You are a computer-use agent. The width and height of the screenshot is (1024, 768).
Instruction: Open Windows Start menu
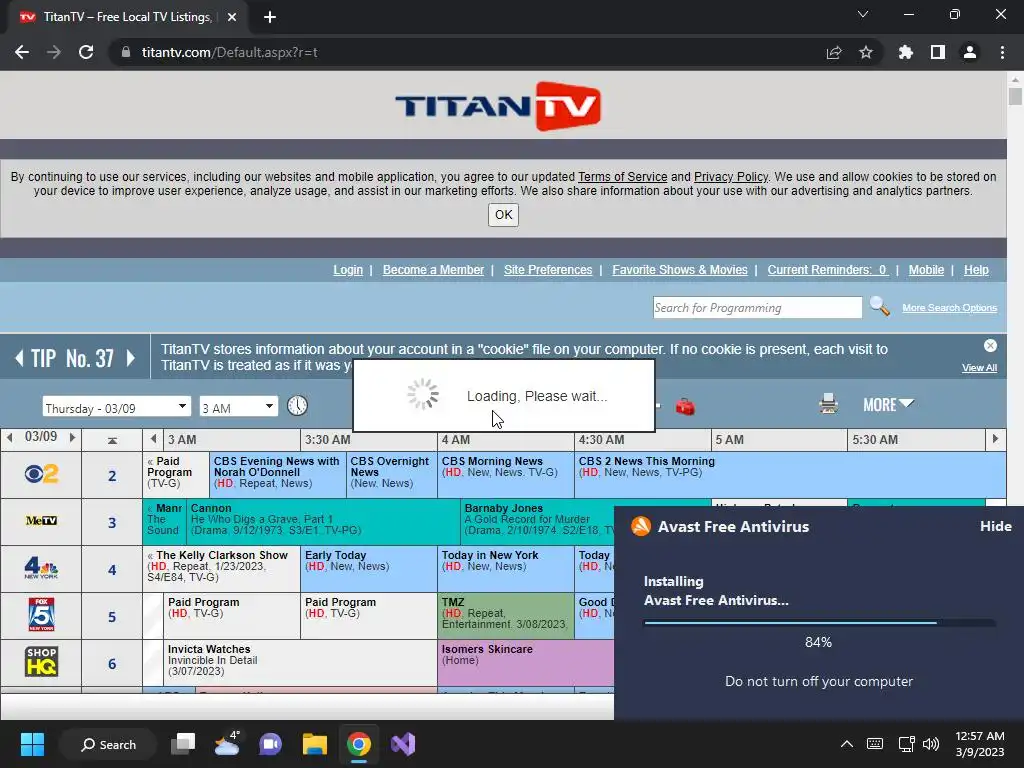[x=32, y=744]
